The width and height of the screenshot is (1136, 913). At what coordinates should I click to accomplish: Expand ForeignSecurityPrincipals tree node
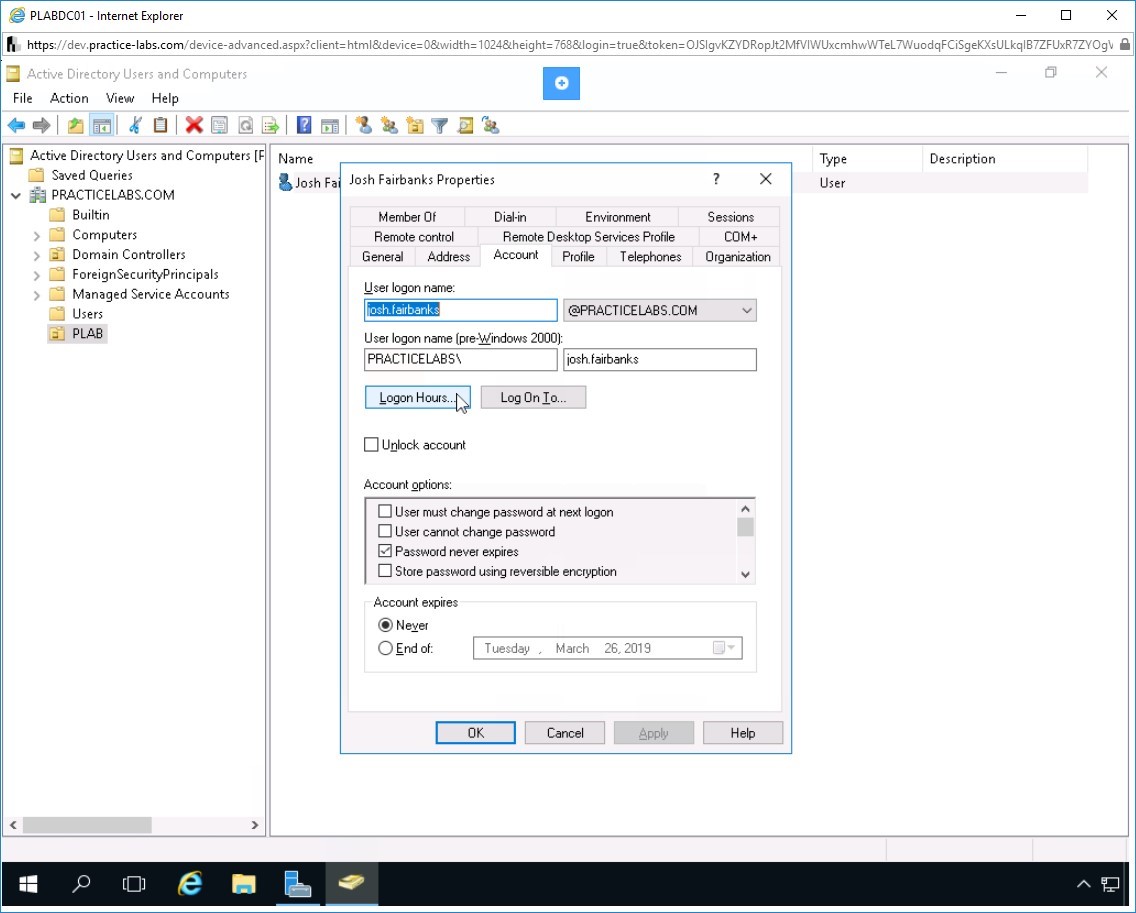pyautogui.click(x=36, y=275)
